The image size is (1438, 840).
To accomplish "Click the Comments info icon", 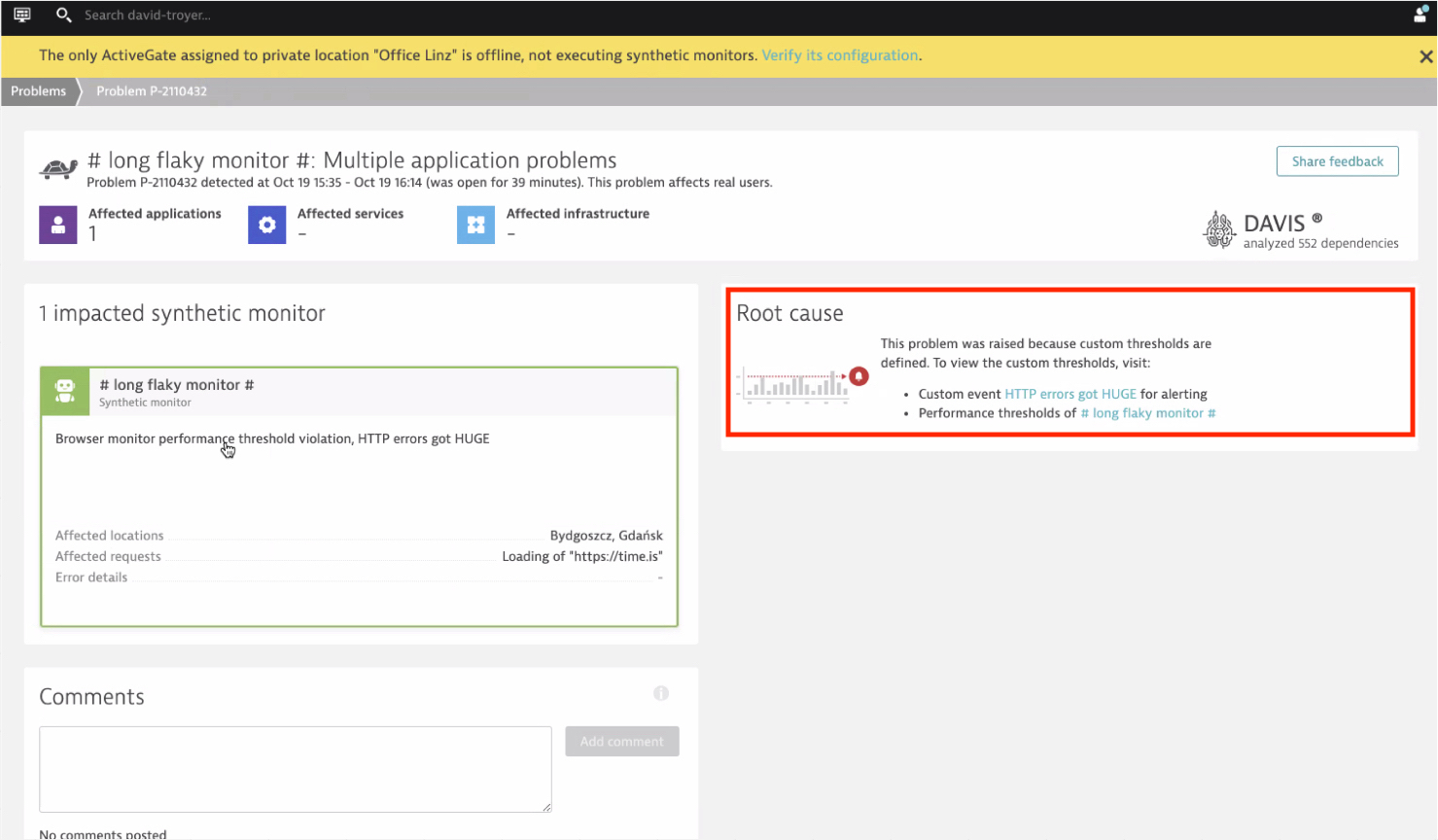I will 661,693.
